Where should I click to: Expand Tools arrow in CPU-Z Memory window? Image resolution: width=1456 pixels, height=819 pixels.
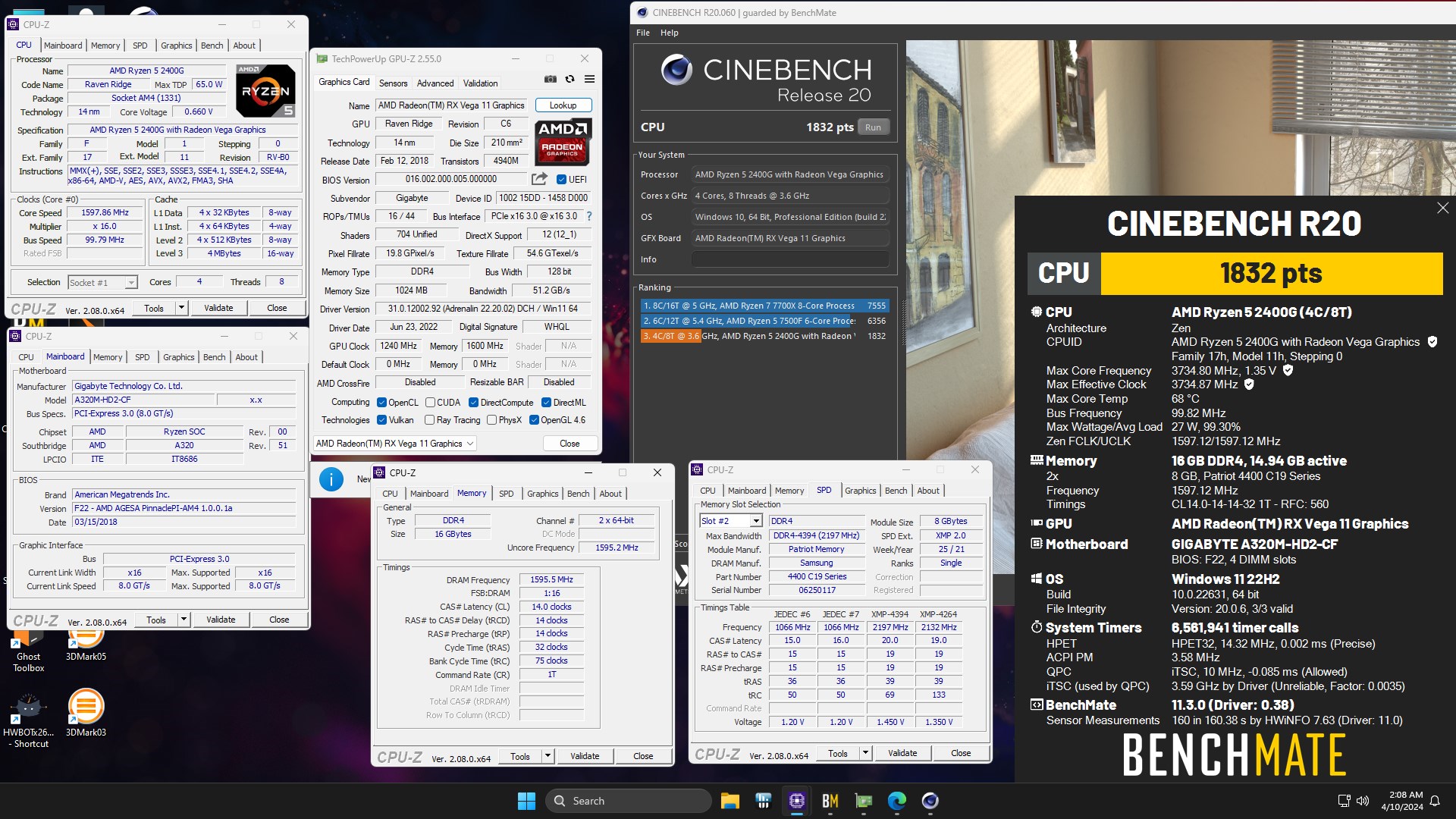coord(548,756)
